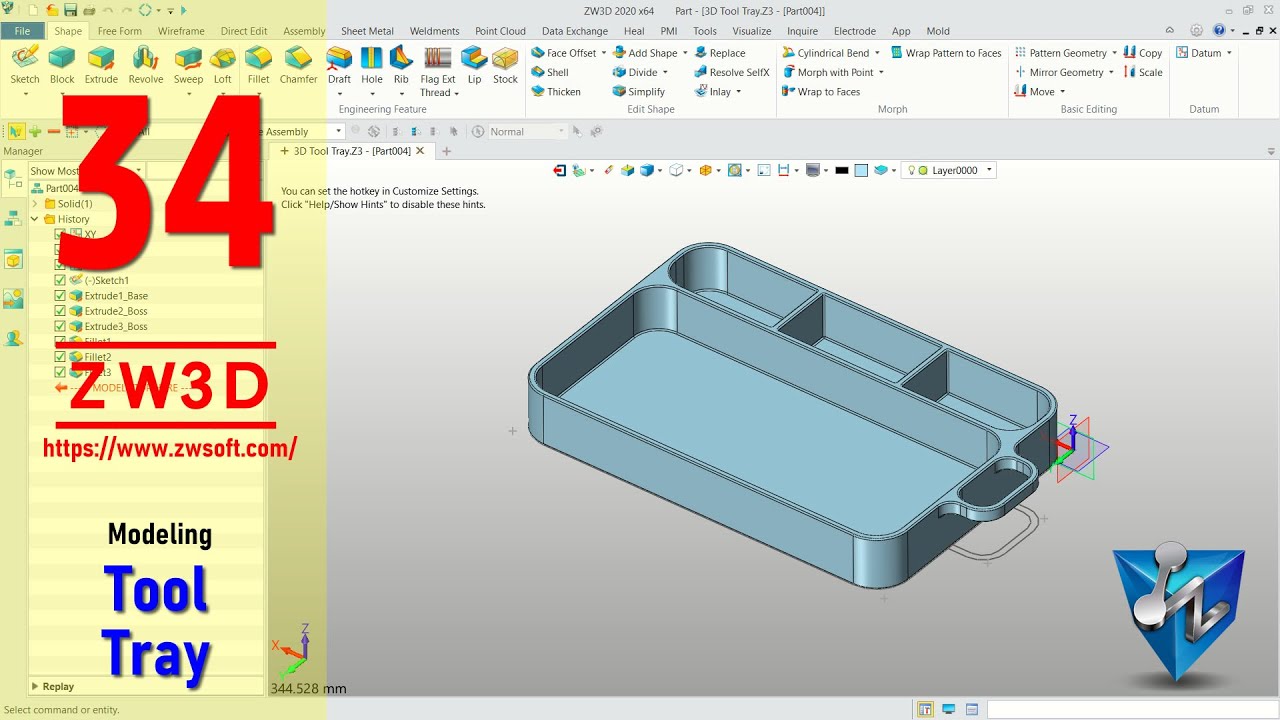This screenshot has width=1280, height=720.
Task: Click Wrap to Faces
Action: coord(820,91)
